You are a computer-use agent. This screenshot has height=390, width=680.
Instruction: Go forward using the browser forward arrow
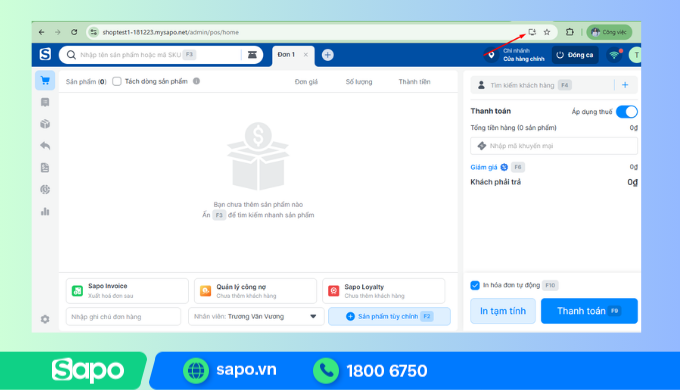click(x=58, y=32)
